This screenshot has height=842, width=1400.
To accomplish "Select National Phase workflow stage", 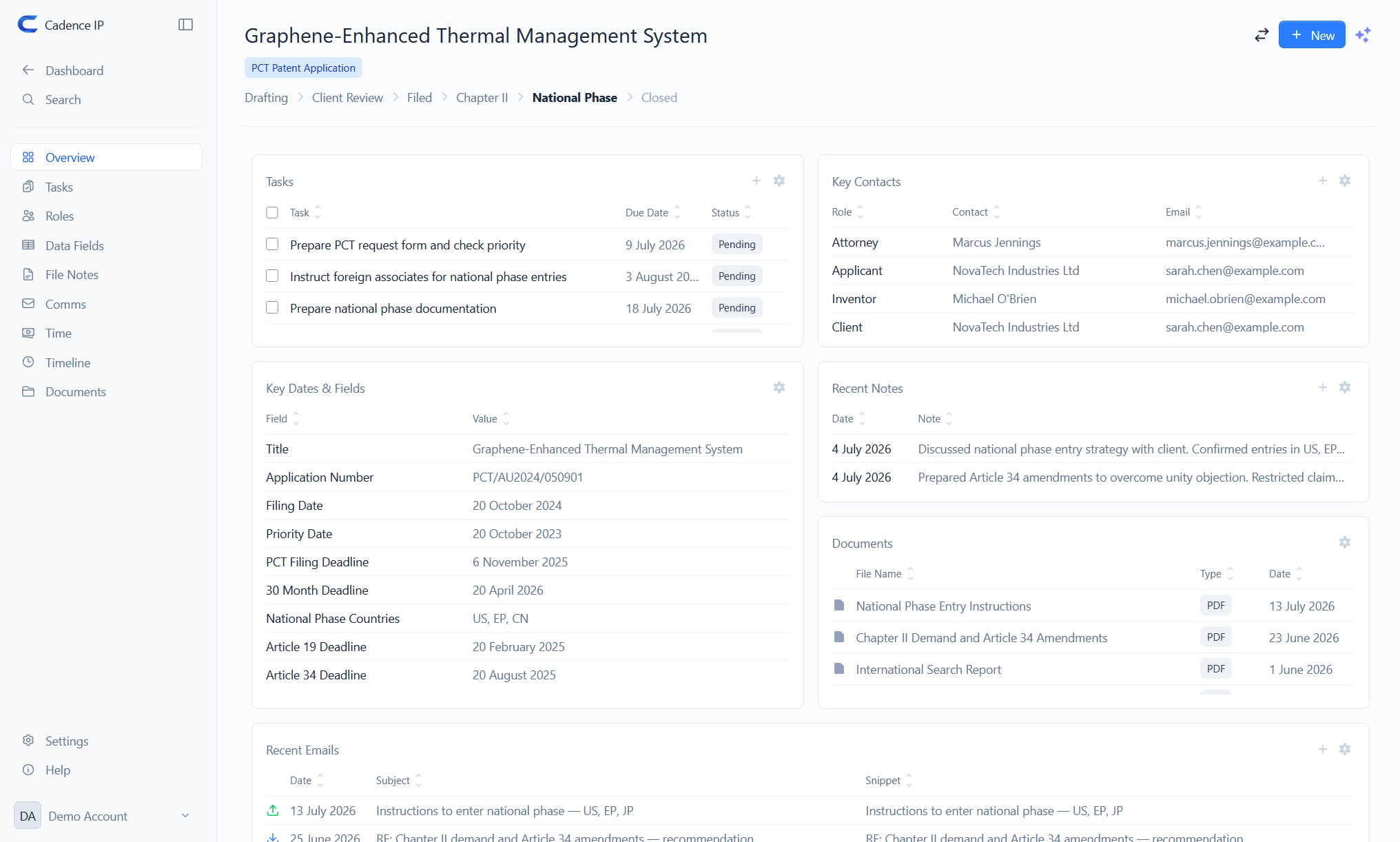I will (575, 97).
